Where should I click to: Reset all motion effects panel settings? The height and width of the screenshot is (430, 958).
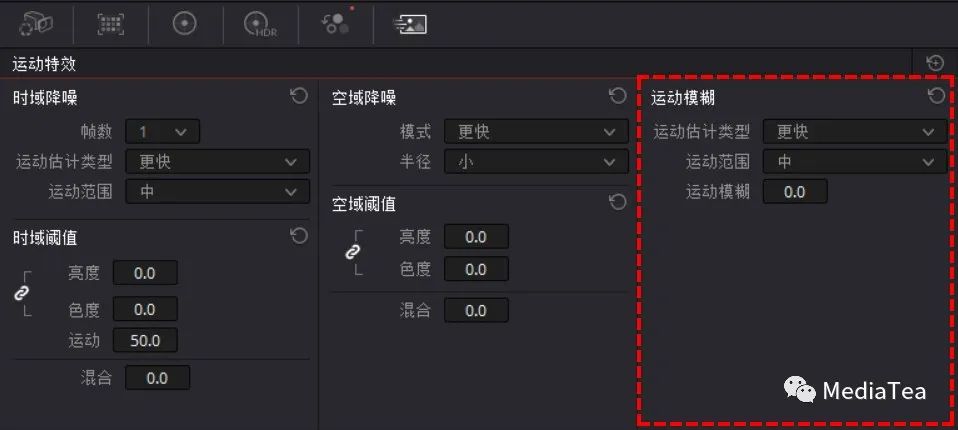[x=935, y=62]
